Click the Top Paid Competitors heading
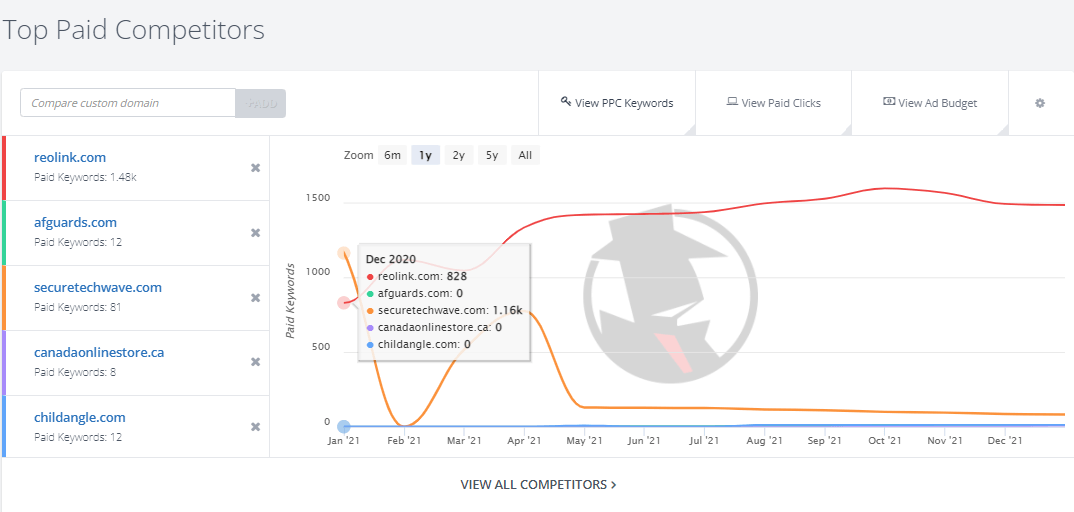This screenshot has height=512, width=1074. [134, 31]
